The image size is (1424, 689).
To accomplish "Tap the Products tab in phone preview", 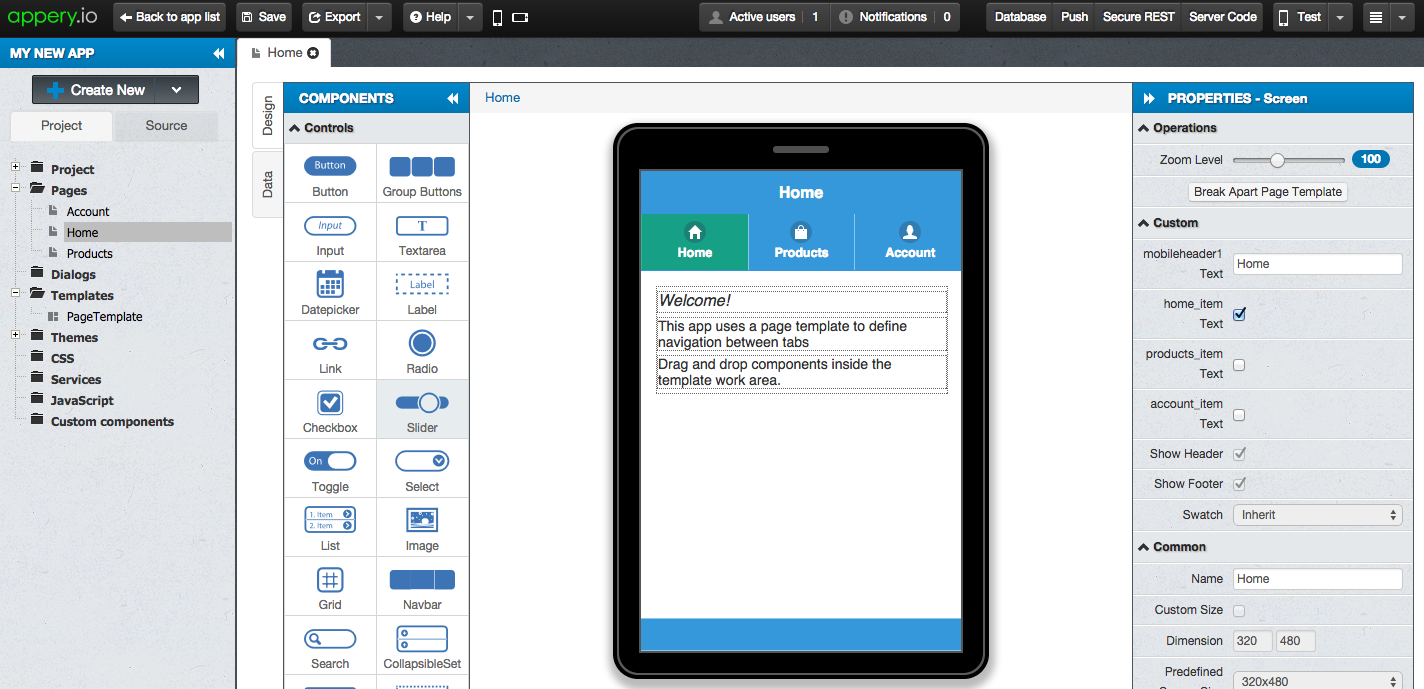I will pyautogui.click(x=801, y=242).
